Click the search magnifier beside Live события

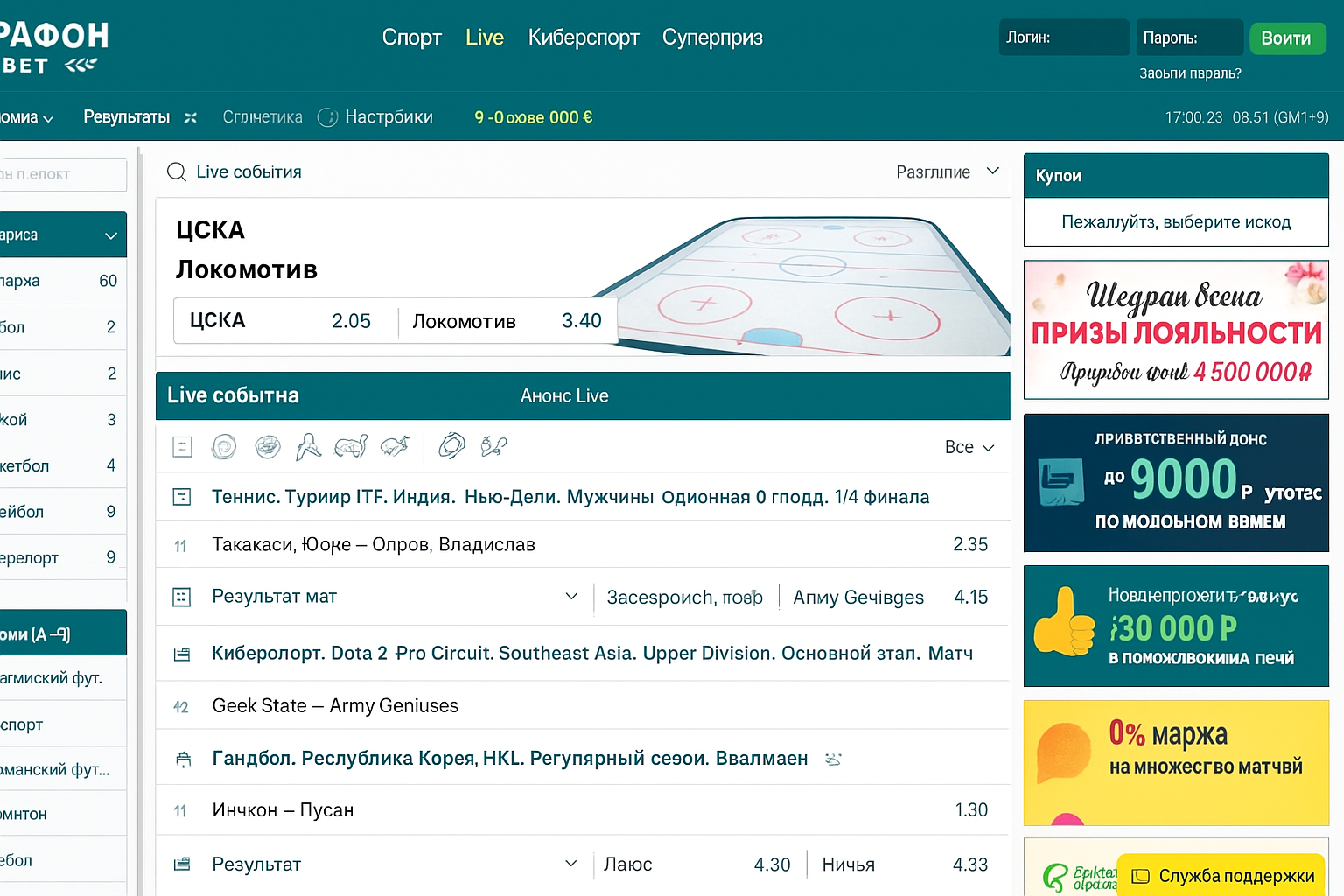point(176,171)
